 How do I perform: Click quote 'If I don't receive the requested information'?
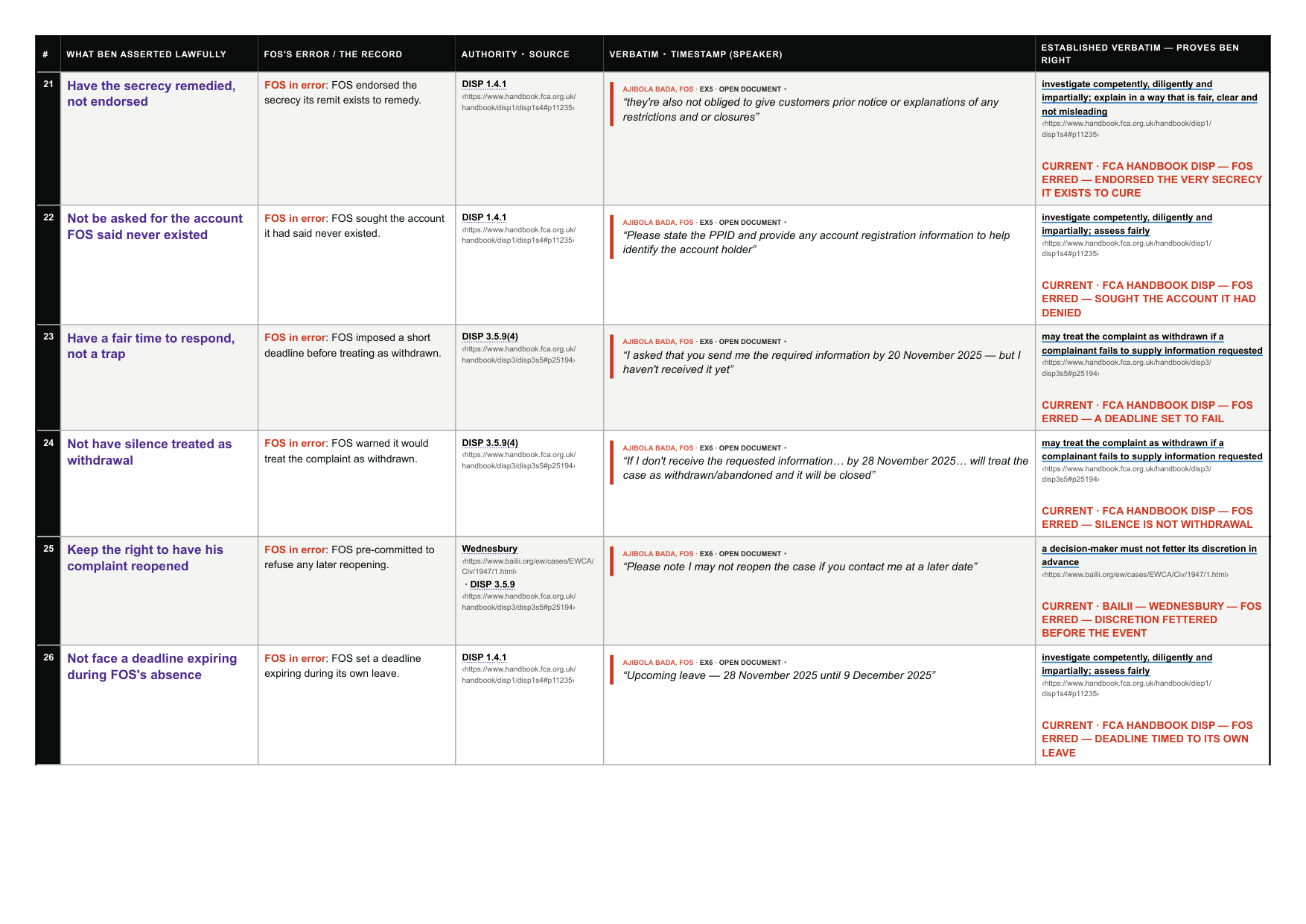point(825,468)
